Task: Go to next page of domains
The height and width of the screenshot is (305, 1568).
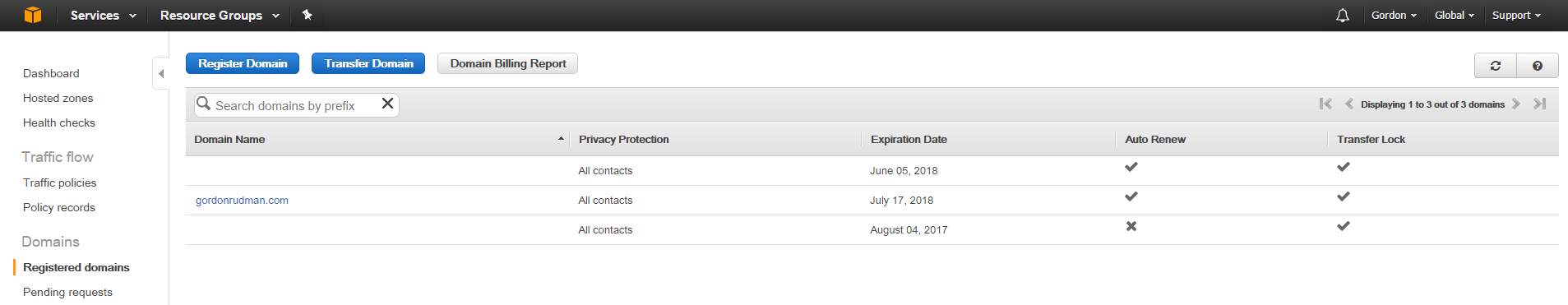Action: click(x=1516, y=104)
